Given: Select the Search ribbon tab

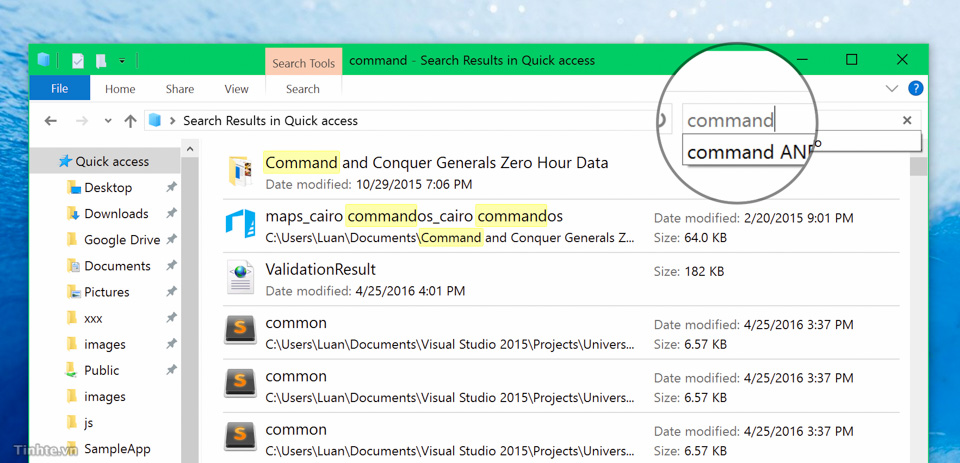Looking at the screenshot, I should (x=303, y=89).
